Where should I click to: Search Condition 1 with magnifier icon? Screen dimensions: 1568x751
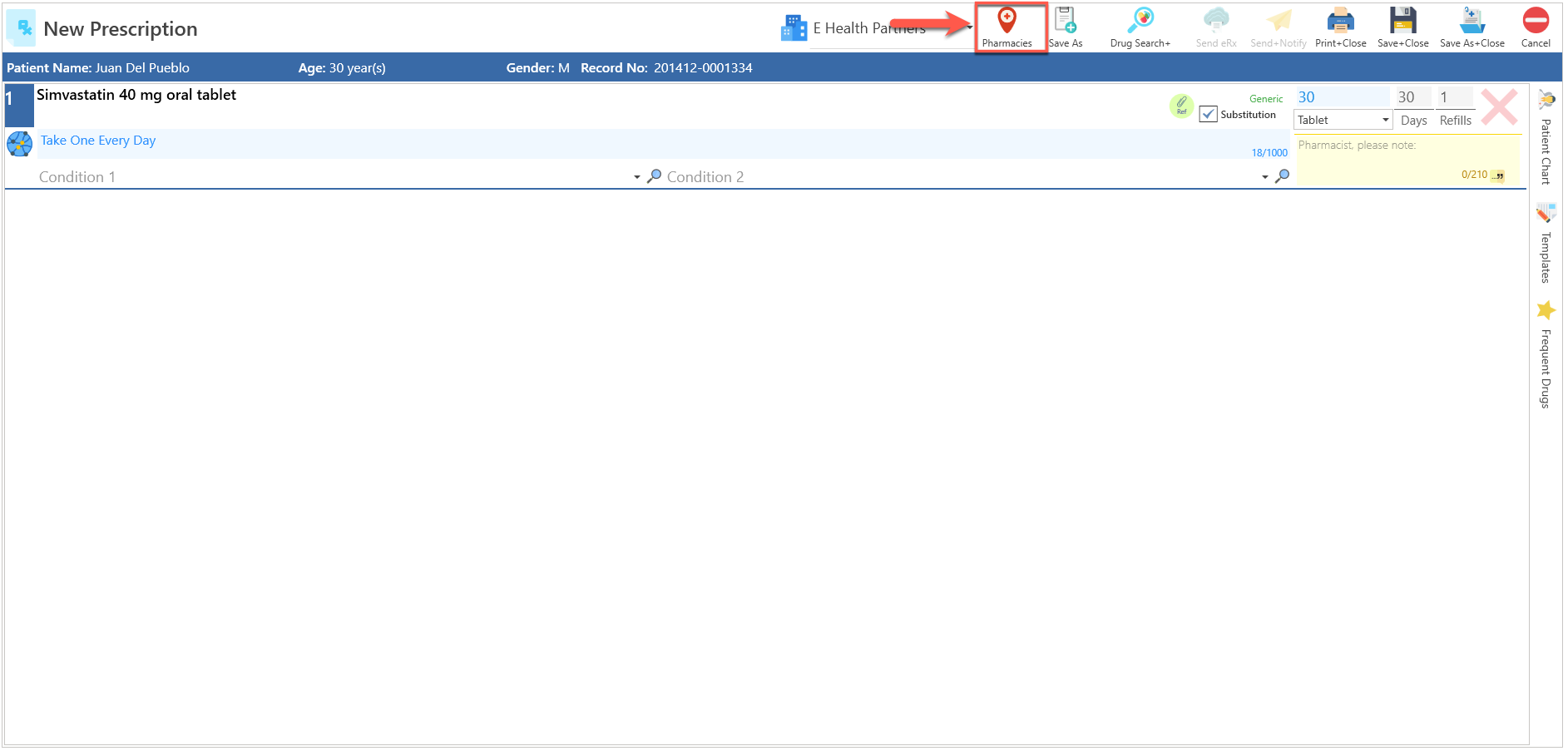click(x=655, y=176)
